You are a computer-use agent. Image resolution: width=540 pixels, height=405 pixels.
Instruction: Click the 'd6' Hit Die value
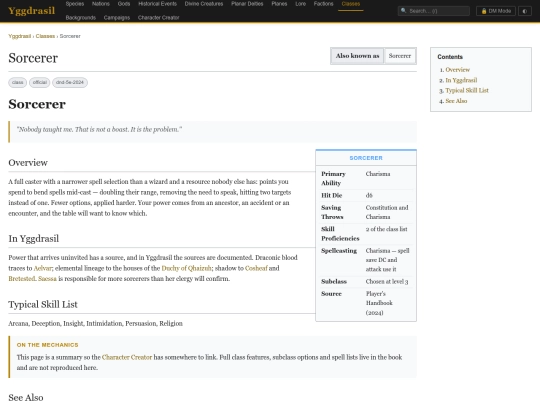(369, 196)
